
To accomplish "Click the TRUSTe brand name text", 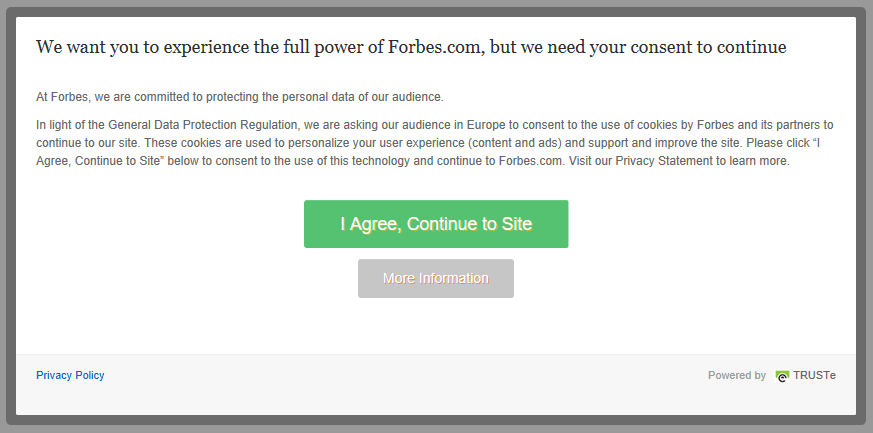I will pyautogui.click(x=815, y=375).
